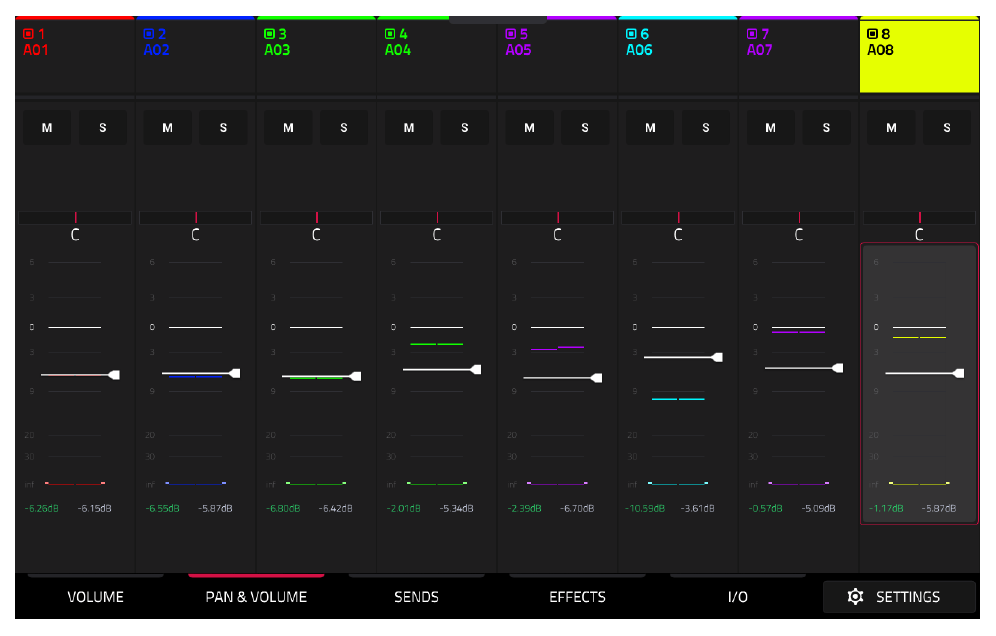Go to the EFFECTS tab
The width and height of the screenshot is (996, 636).
coord(577,597)
